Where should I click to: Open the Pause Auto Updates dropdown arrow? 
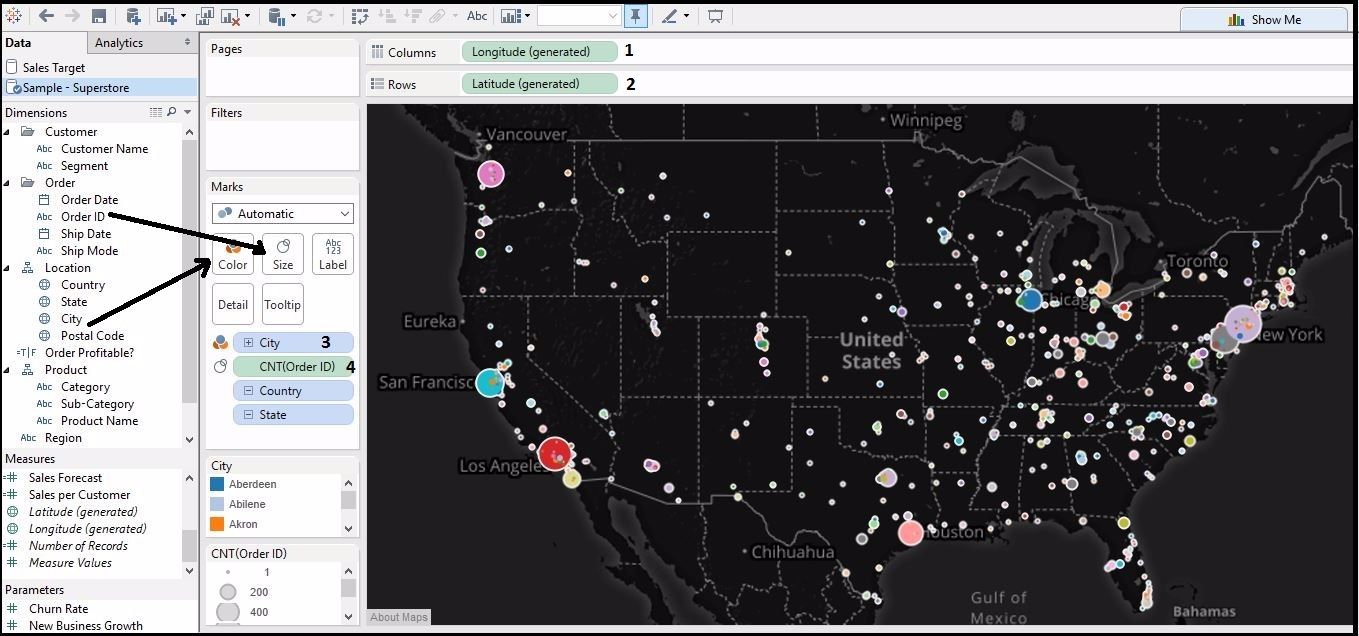tap(294, 16)
